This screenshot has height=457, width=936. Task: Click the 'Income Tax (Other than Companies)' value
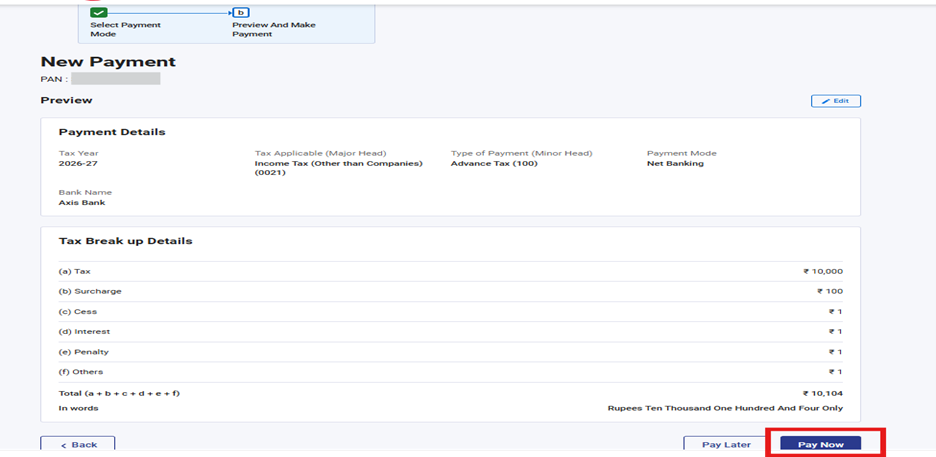tap(338, 163)
